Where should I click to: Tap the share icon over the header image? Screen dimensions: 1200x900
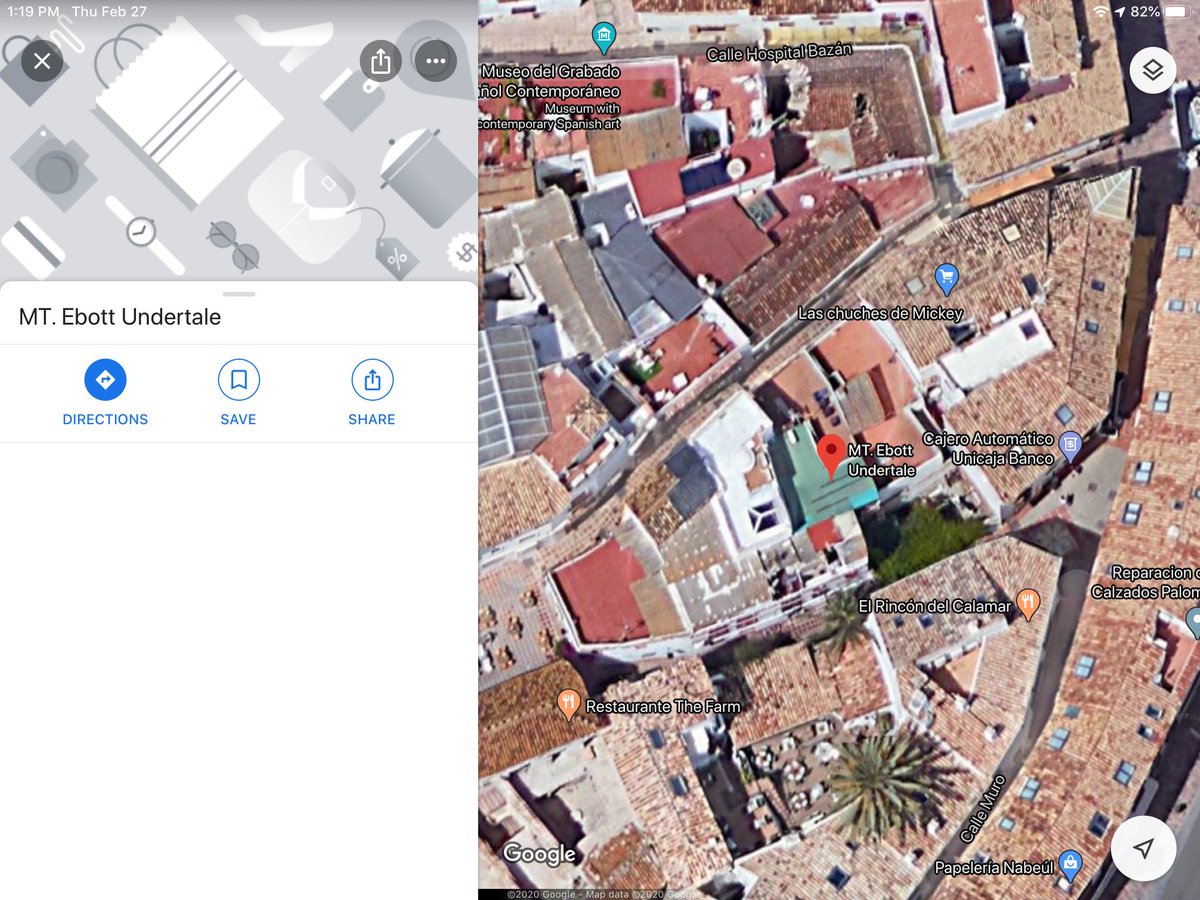[381, 61]
